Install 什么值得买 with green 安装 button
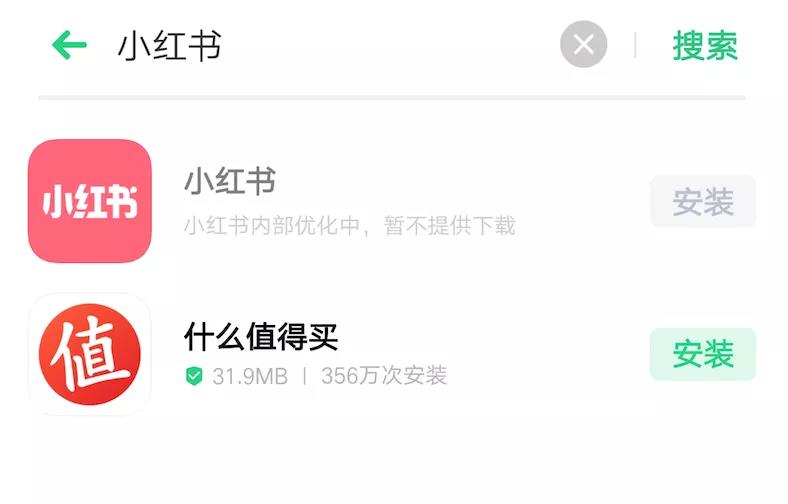788x504 pixels. coord(703,354)
